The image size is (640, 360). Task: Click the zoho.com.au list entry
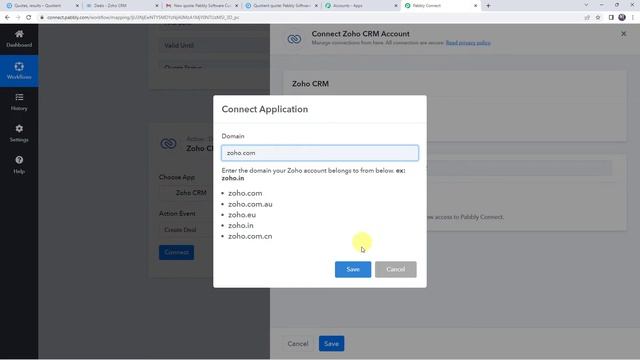[250, 204]
